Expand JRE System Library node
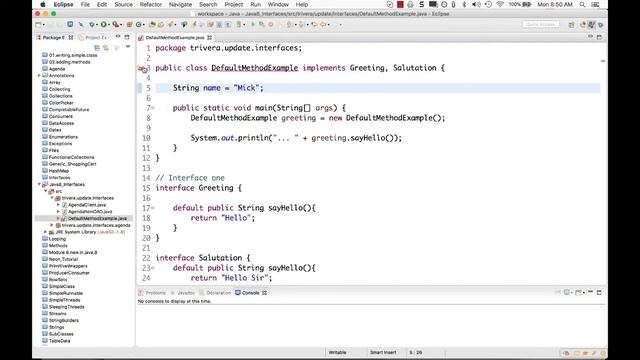640x360 pixels. [x=46, y=232]
